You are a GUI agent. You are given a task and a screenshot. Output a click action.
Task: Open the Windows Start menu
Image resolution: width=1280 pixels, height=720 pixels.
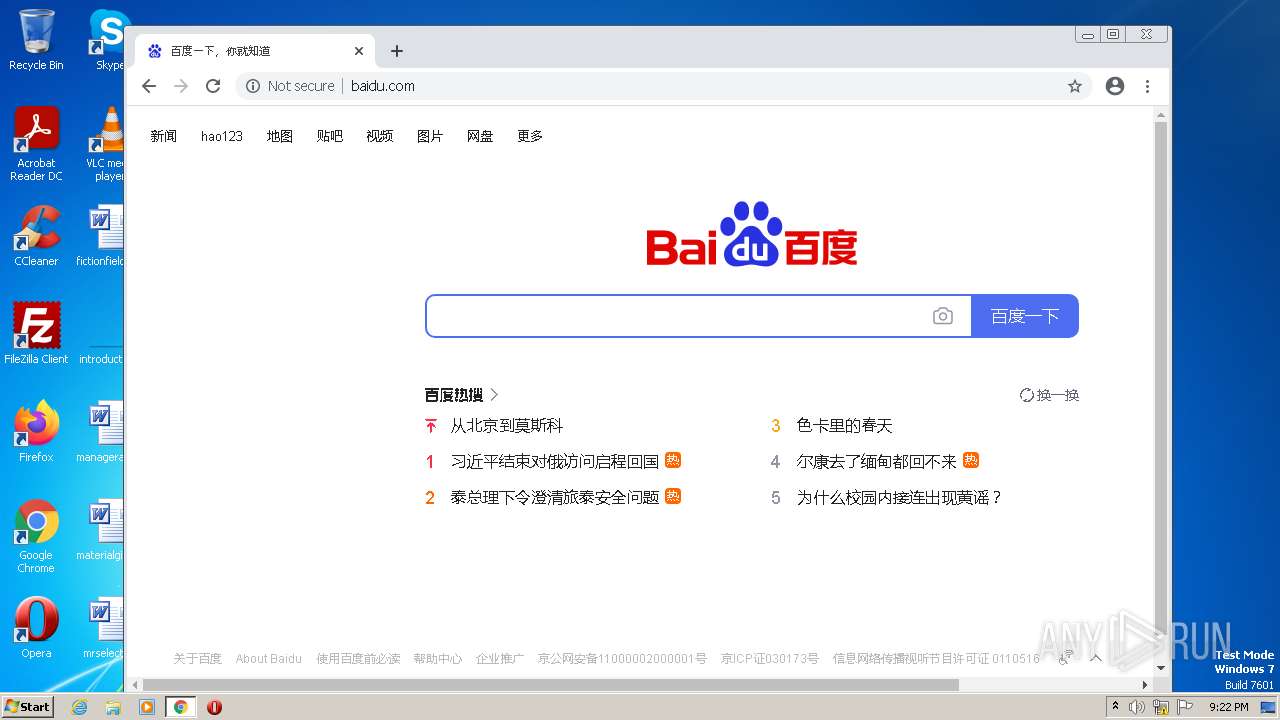pos(28,706)
